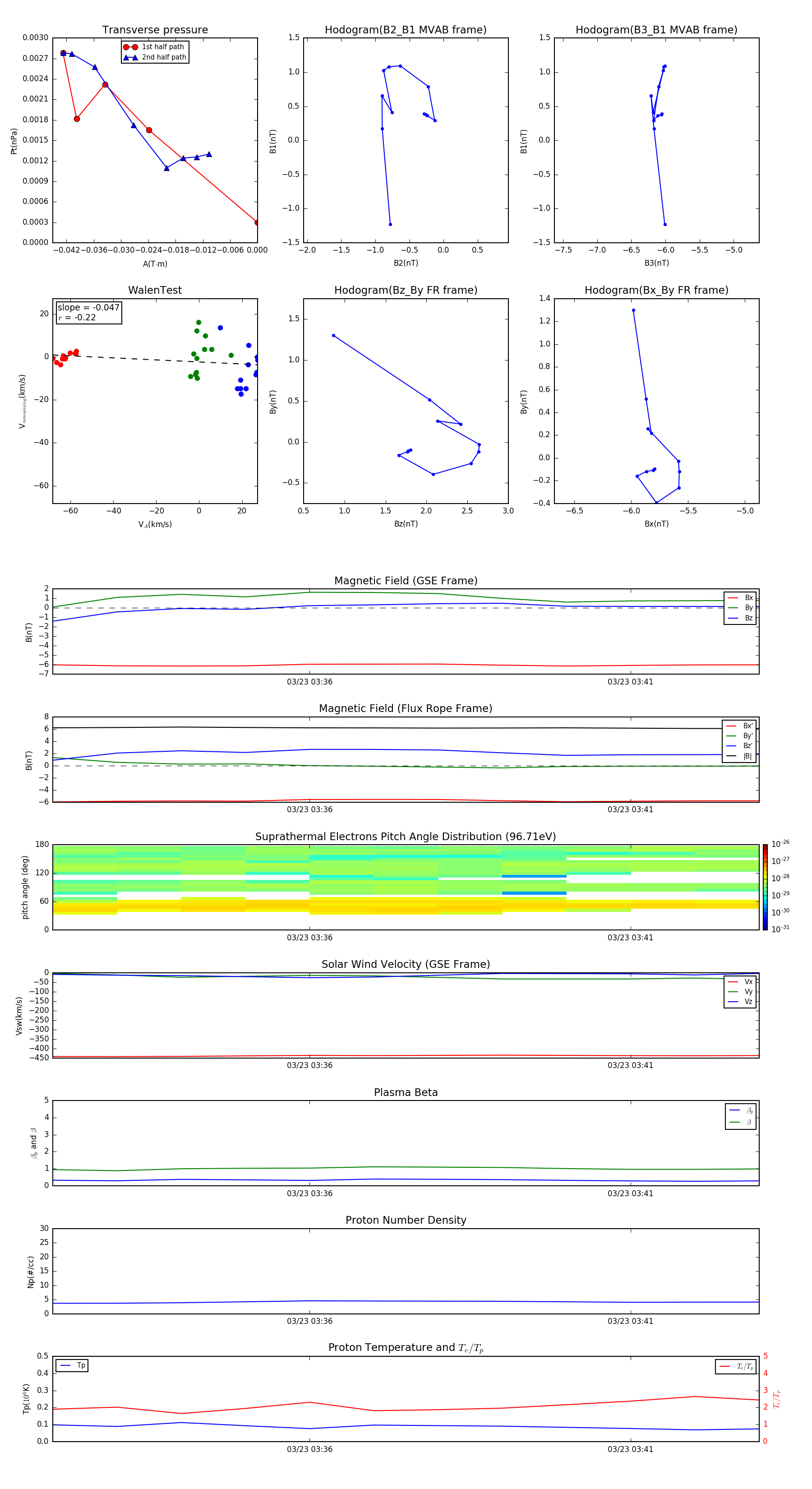Select the By legend entry in GSE plot
Screen dimensions: 812x1489
coord(740,608)
